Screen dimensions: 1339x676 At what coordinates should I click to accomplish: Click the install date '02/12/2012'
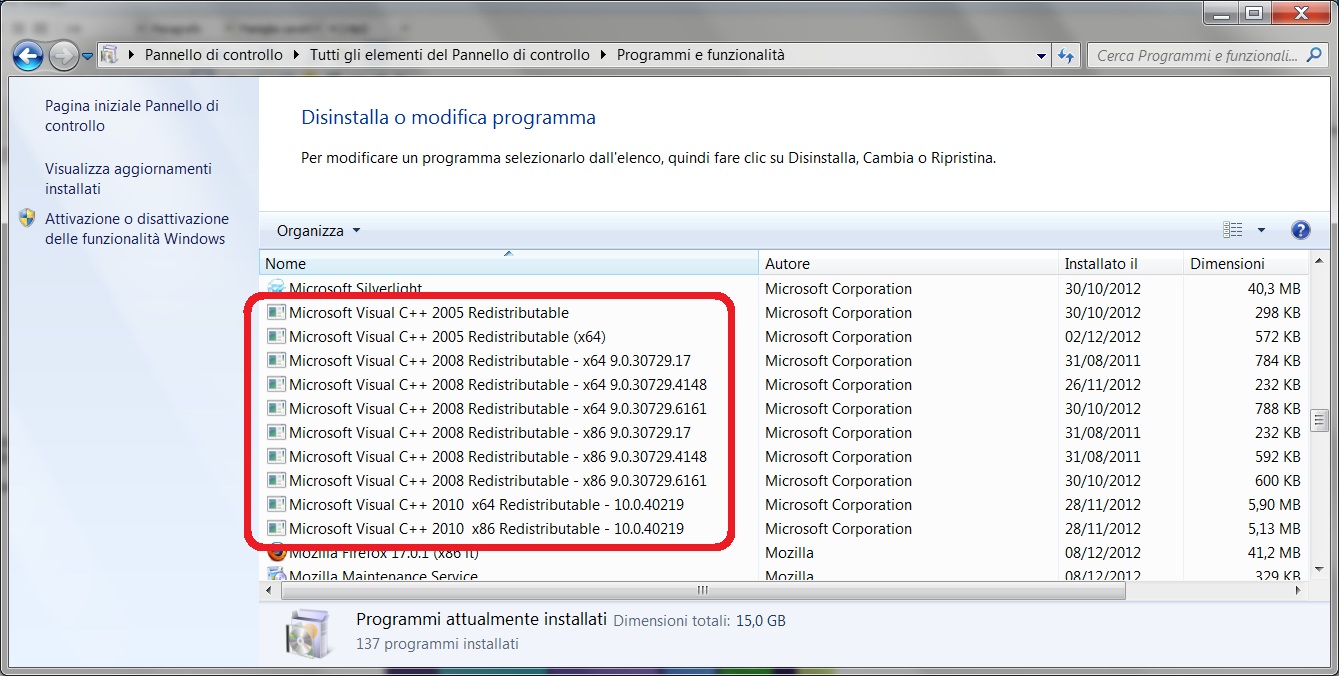click(1102, 337)
